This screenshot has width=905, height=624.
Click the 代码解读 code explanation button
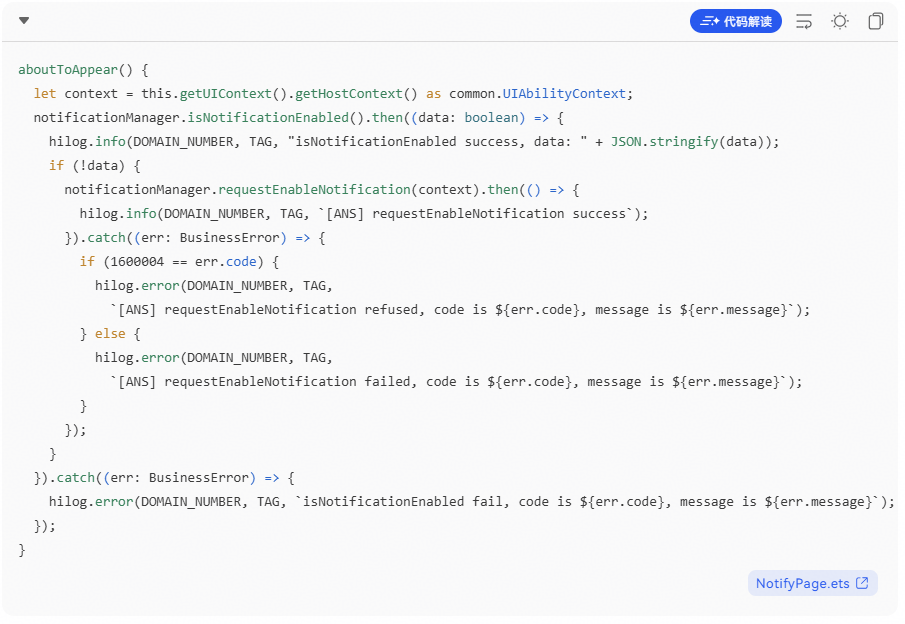tap(735, 21)
